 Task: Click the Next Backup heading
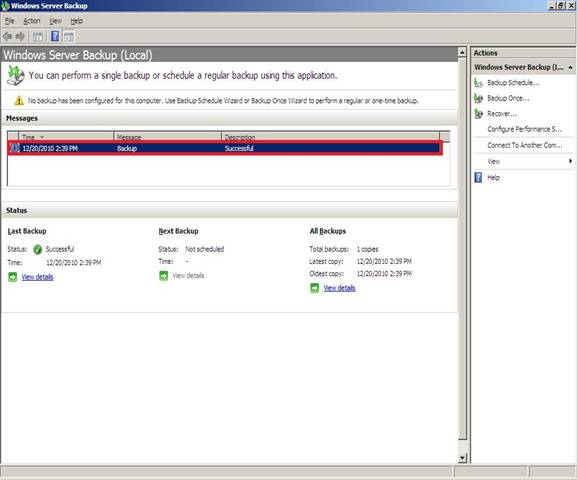[178, 231]
